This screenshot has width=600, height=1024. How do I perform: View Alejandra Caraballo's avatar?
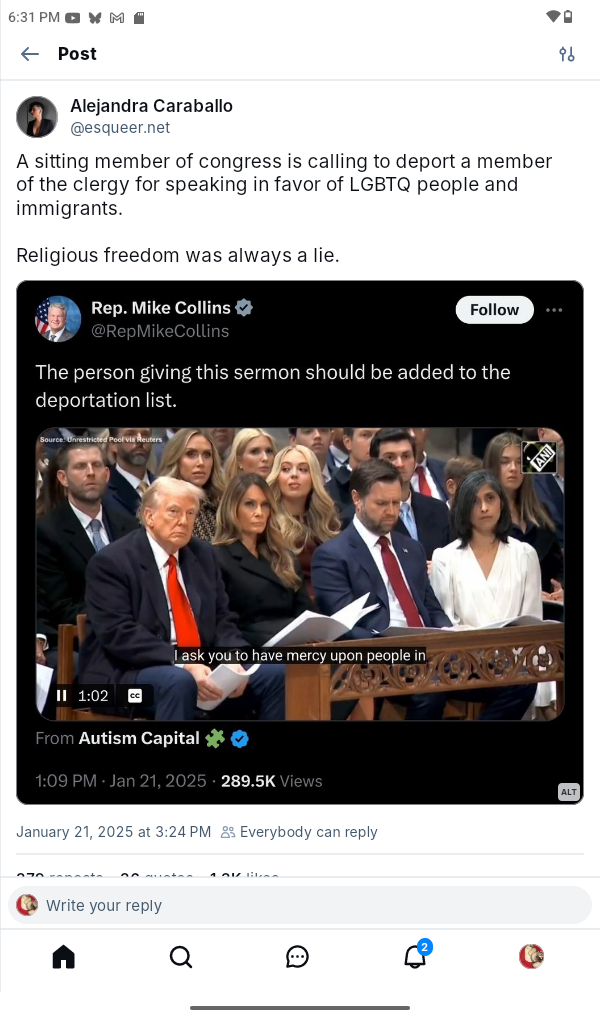(x=37, y=117)
